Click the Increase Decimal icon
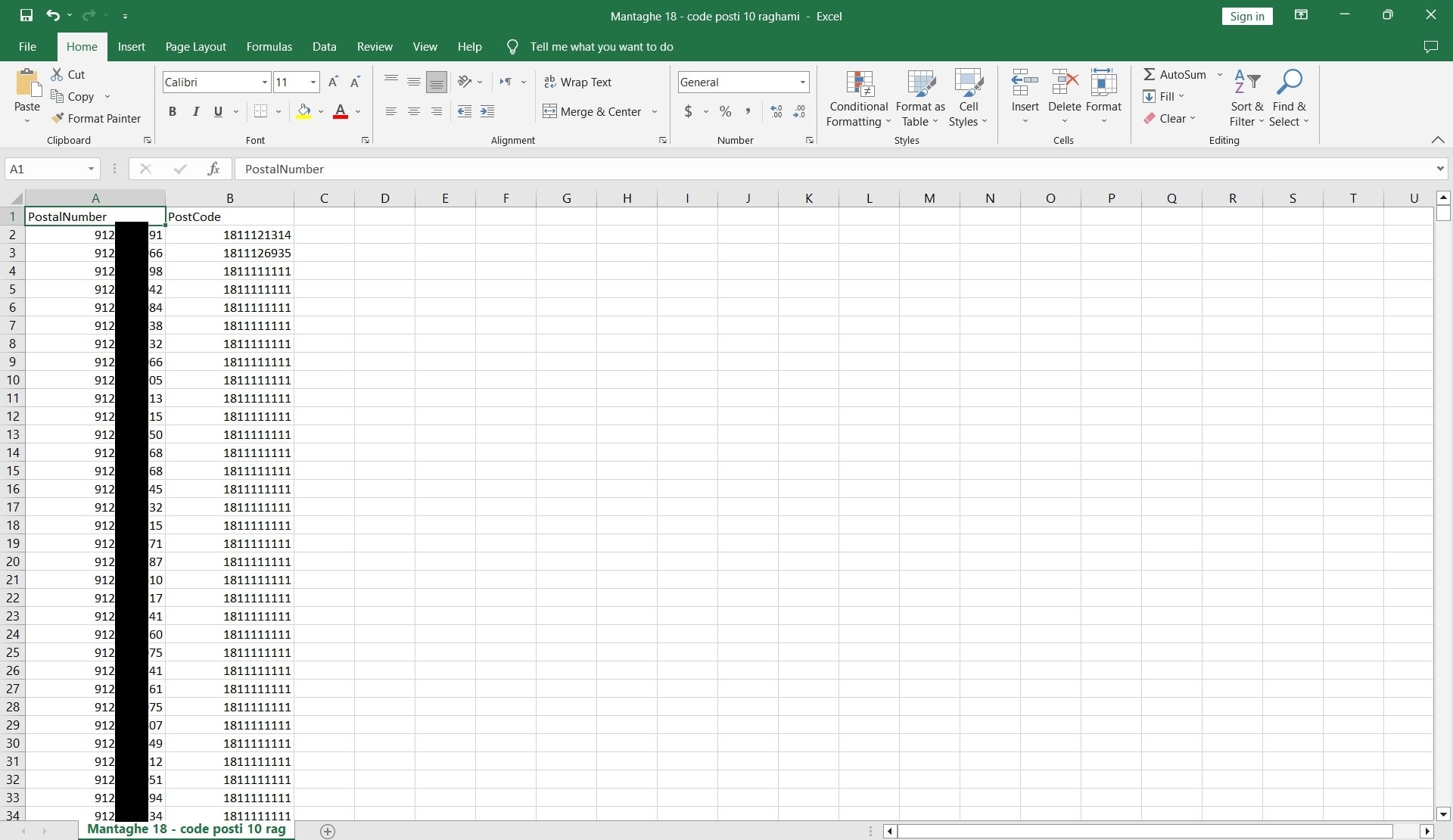Viewport: 1453px width, 840px height. click(776, 111)
